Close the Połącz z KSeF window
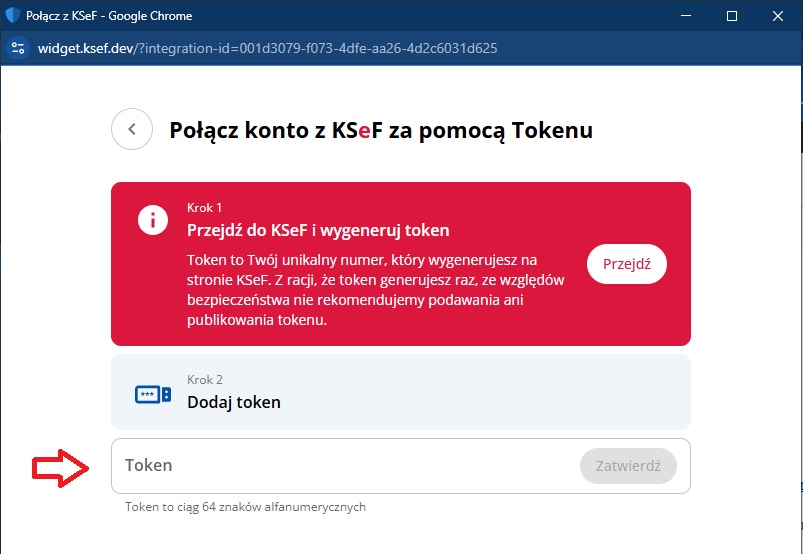 (777, 16)
